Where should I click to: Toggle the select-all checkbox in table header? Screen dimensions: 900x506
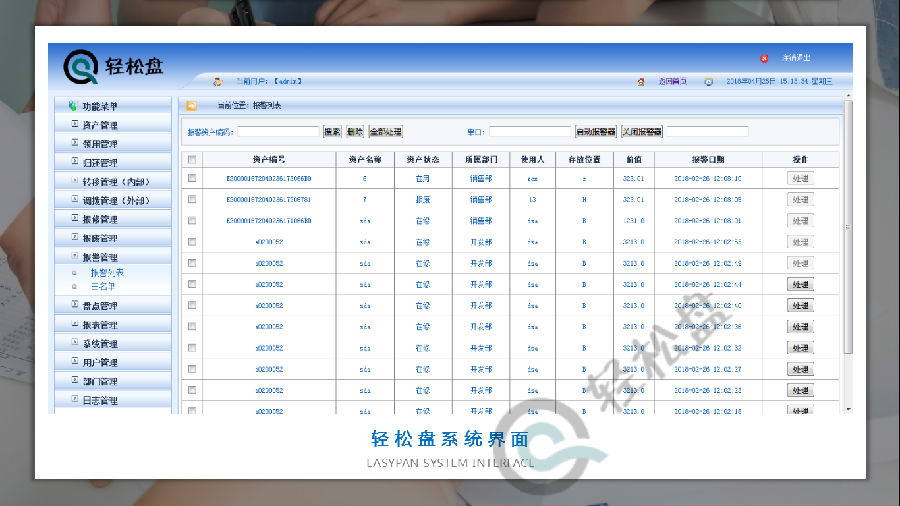(192, 159)
